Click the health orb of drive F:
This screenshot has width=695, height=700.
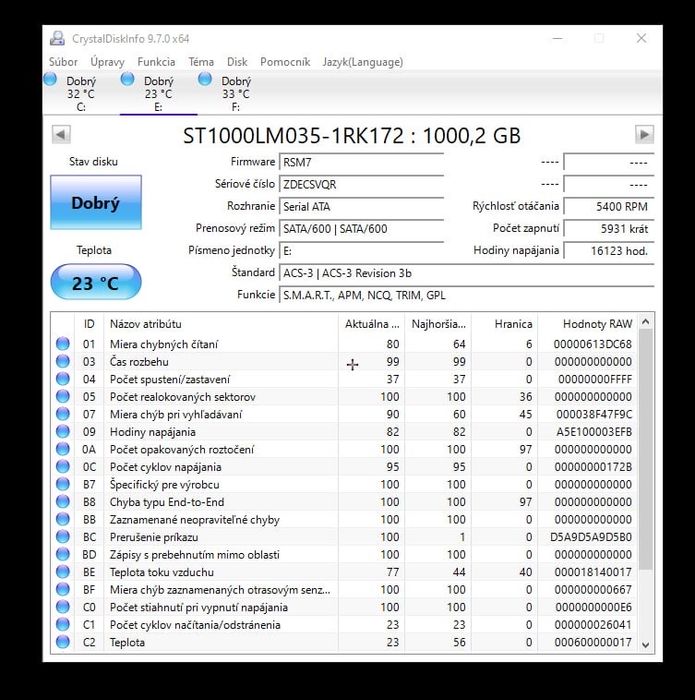[x=205, y=79]
